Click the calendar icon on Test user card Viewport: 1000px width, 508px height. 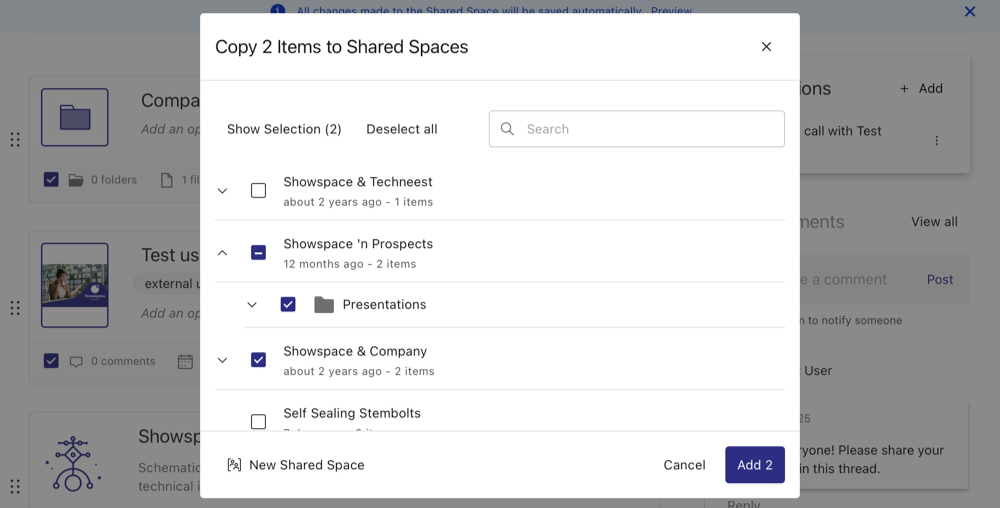pyautogui.click(x=185, y=361)
